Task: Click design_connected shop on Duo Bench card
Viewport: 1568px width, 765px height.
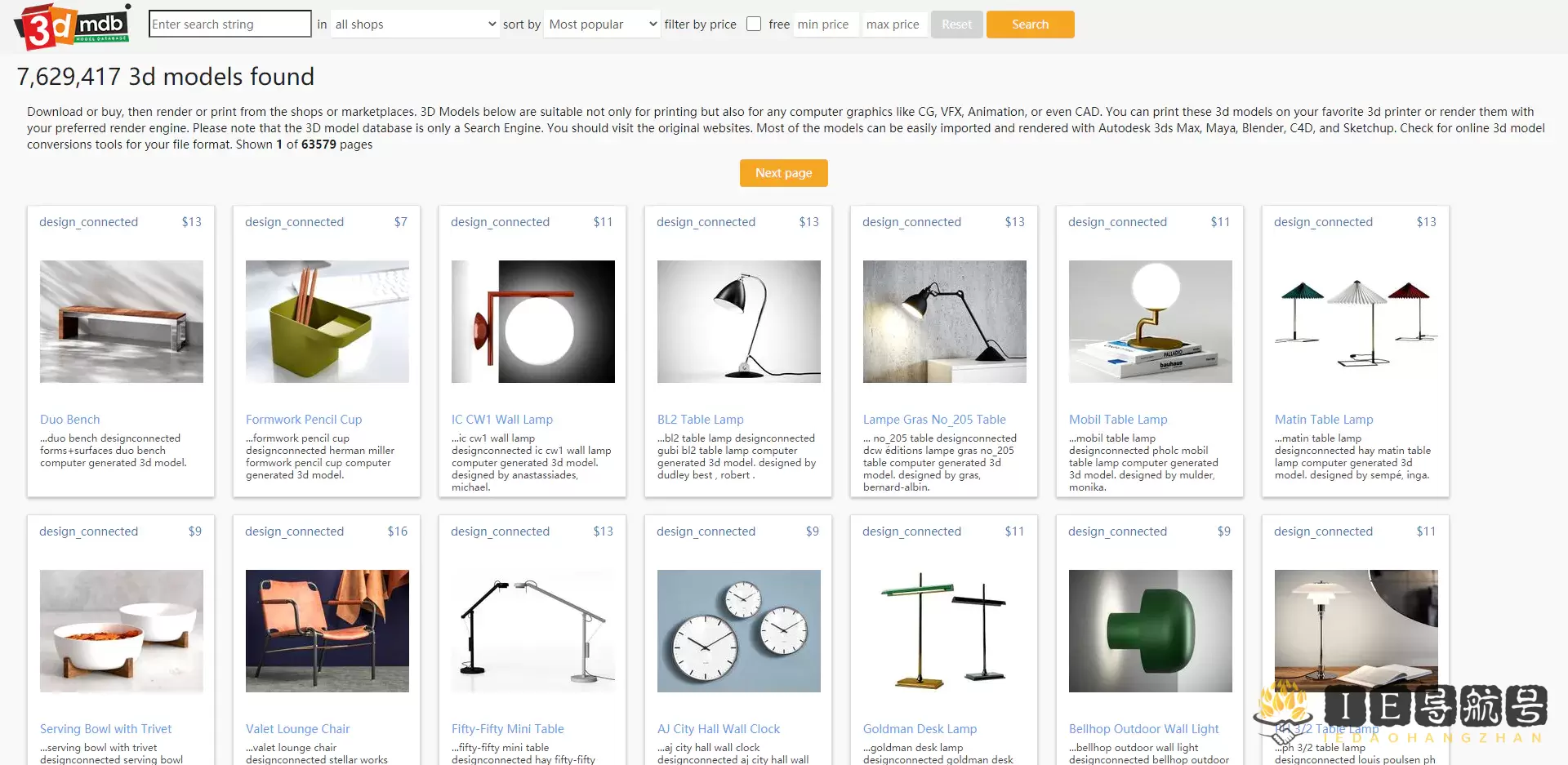Action: pos(89,222)
